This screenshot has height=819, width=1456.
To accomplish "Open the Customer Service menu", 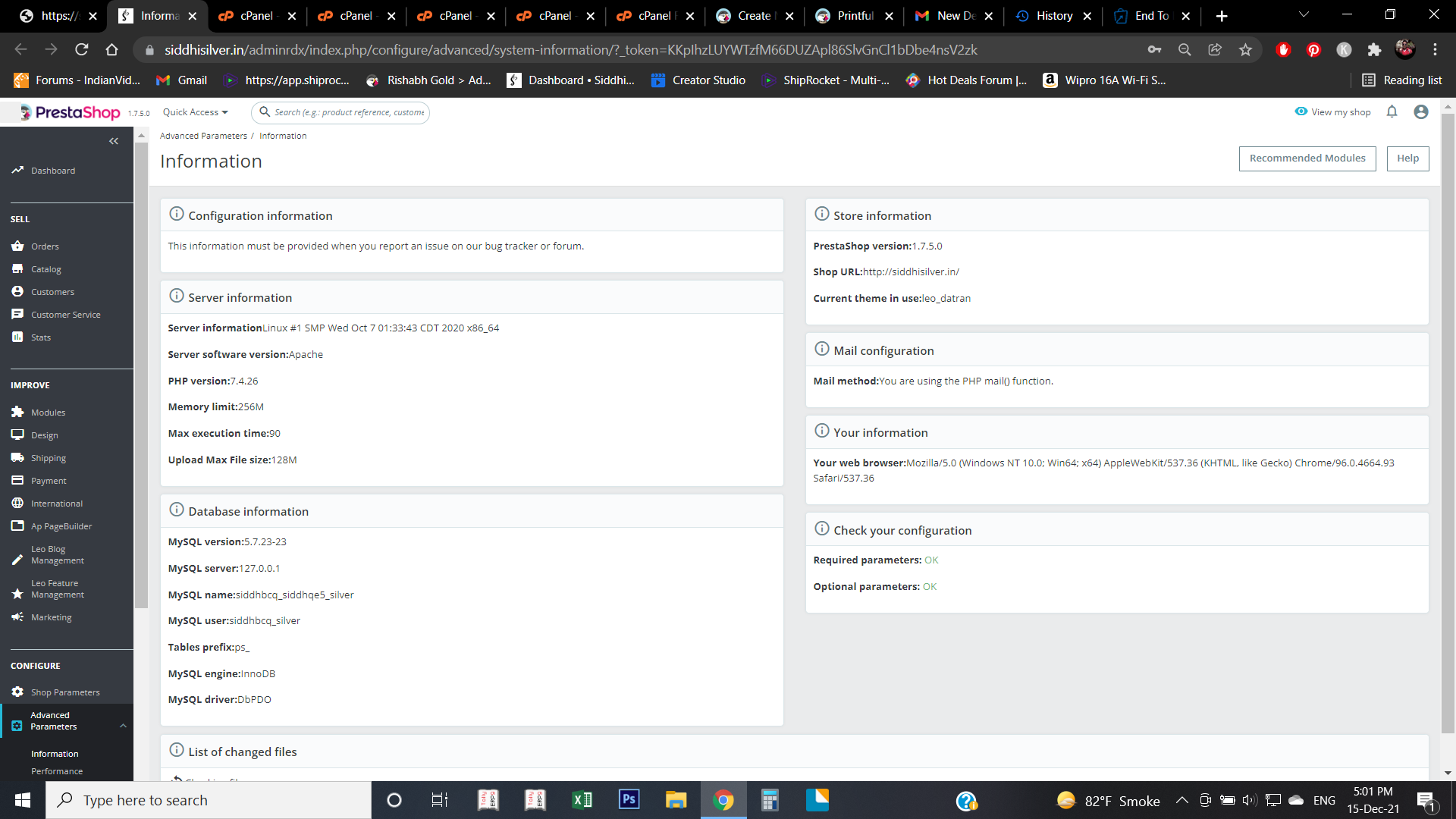I will pos(66,315).
